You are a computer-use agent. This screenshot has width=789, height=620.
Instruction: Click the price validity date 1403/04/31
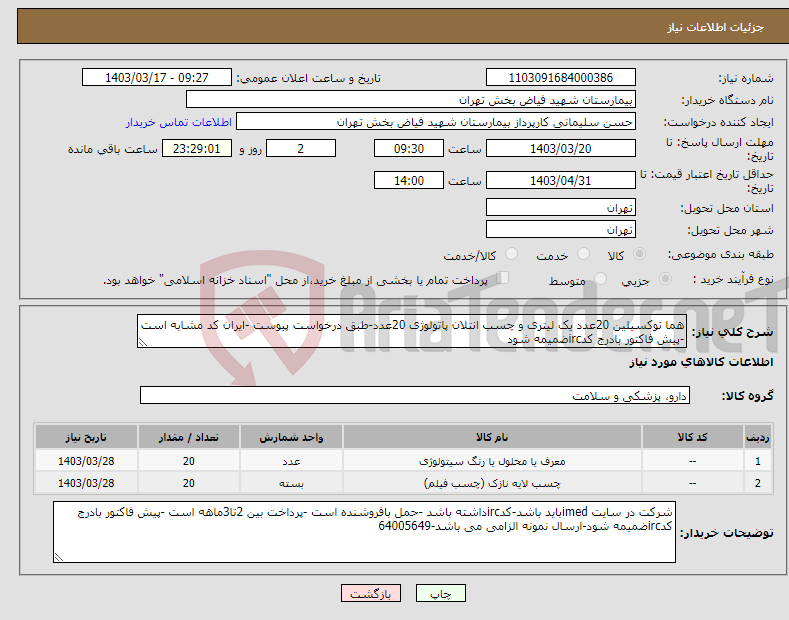point(561,180)
